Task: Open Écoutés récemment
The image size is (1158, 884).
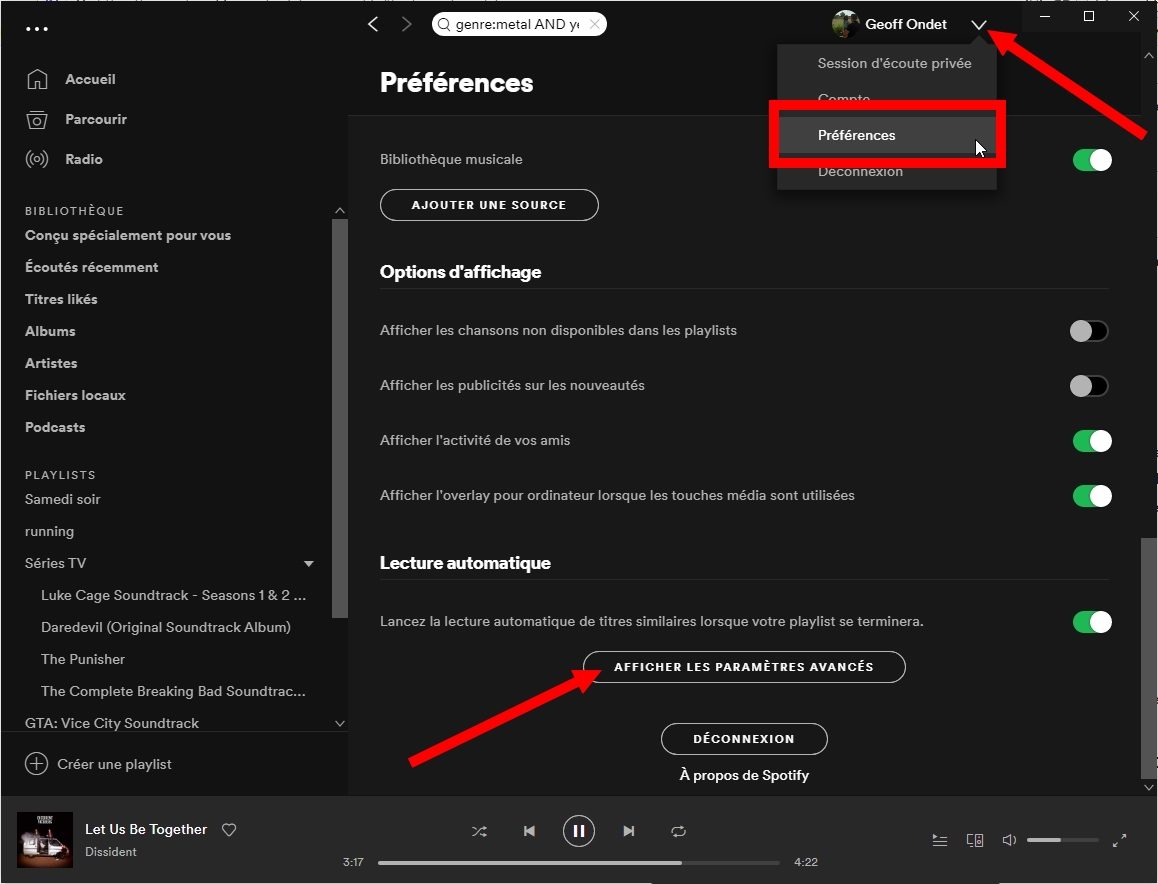Action: (x=92, y=267)
